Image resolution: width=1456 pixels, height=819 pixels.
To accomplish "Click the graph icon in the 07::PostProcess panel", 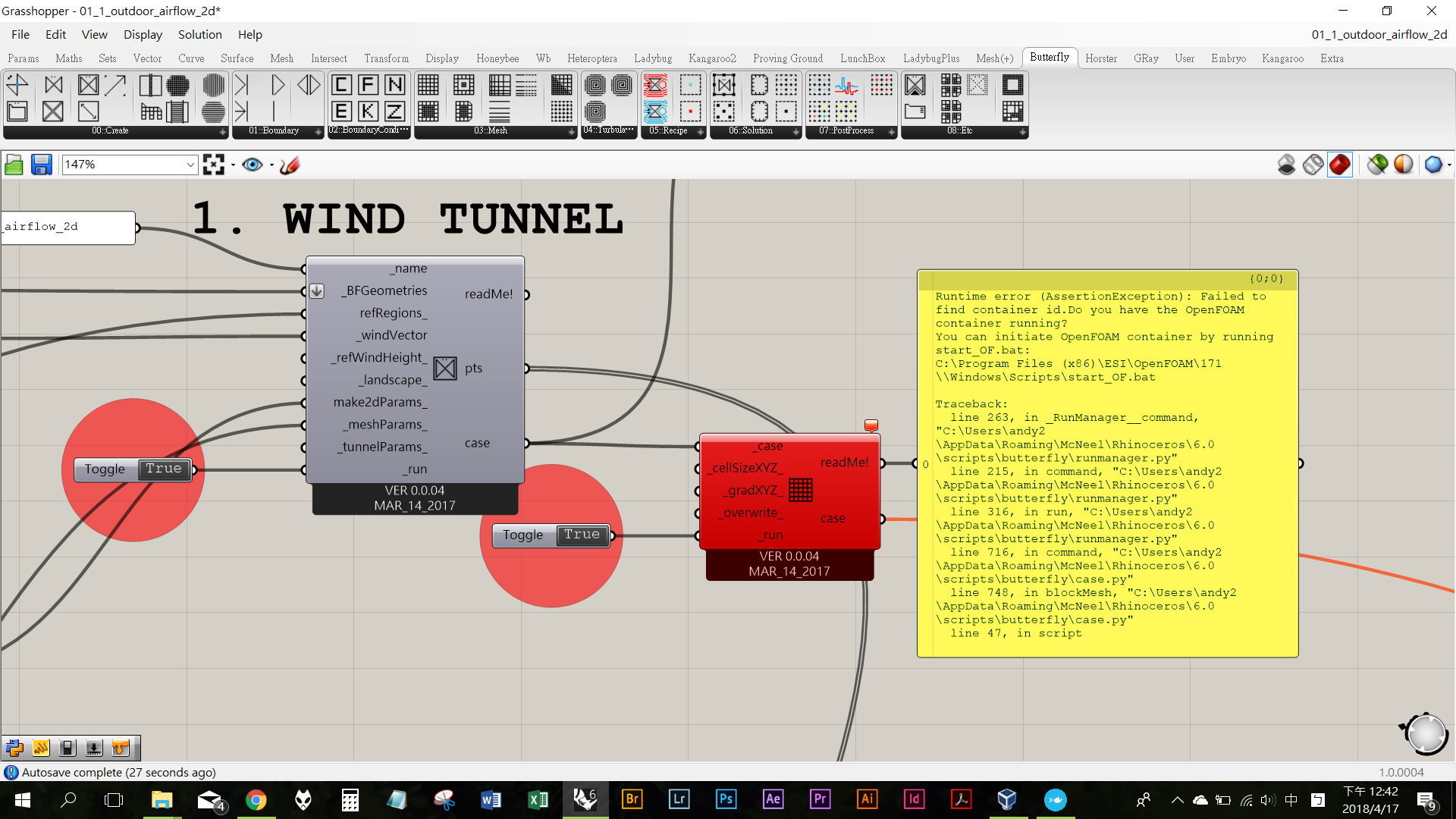I will tap(846, 86).
